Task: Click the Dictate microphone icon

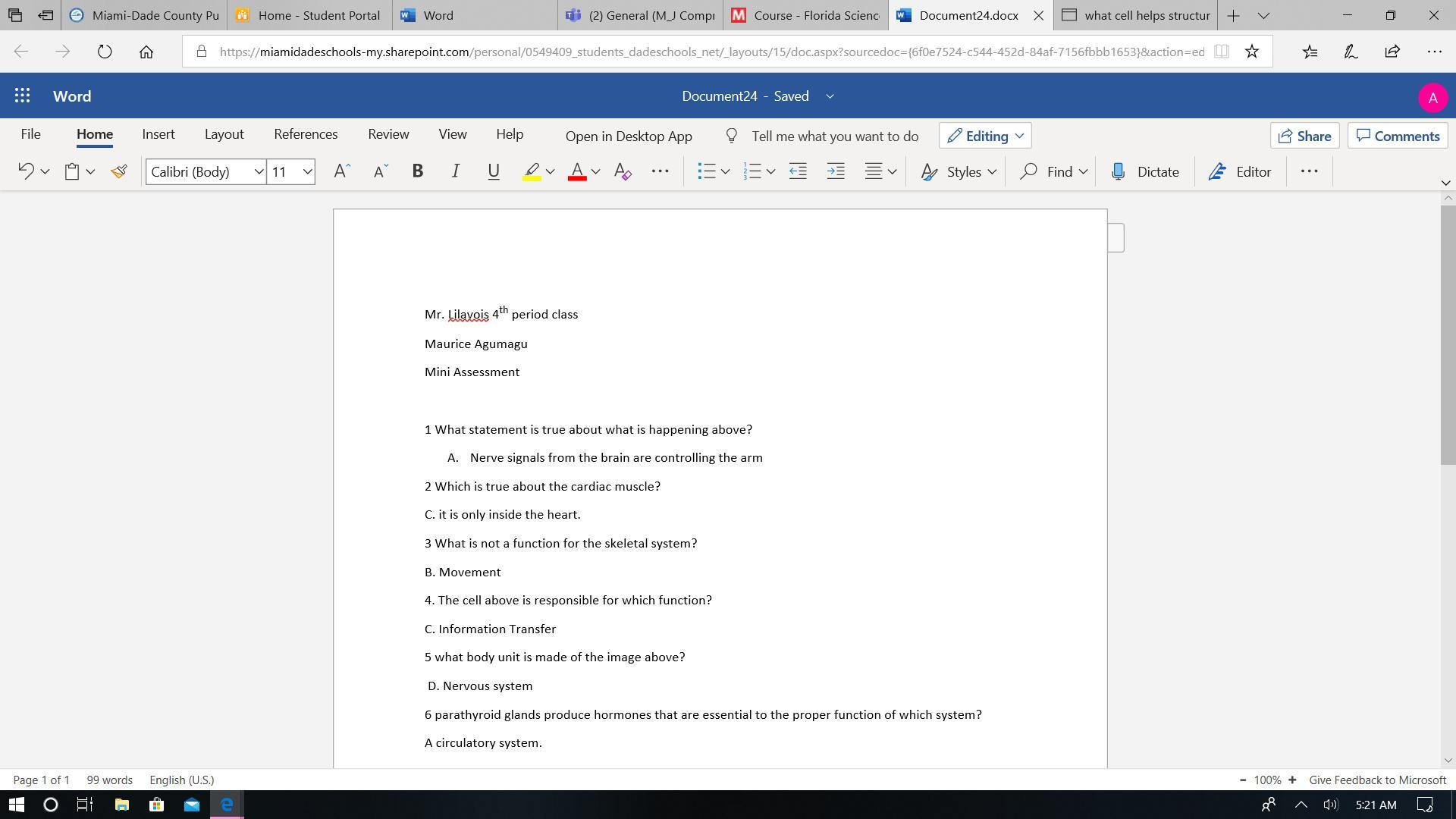Action: 1118,171
